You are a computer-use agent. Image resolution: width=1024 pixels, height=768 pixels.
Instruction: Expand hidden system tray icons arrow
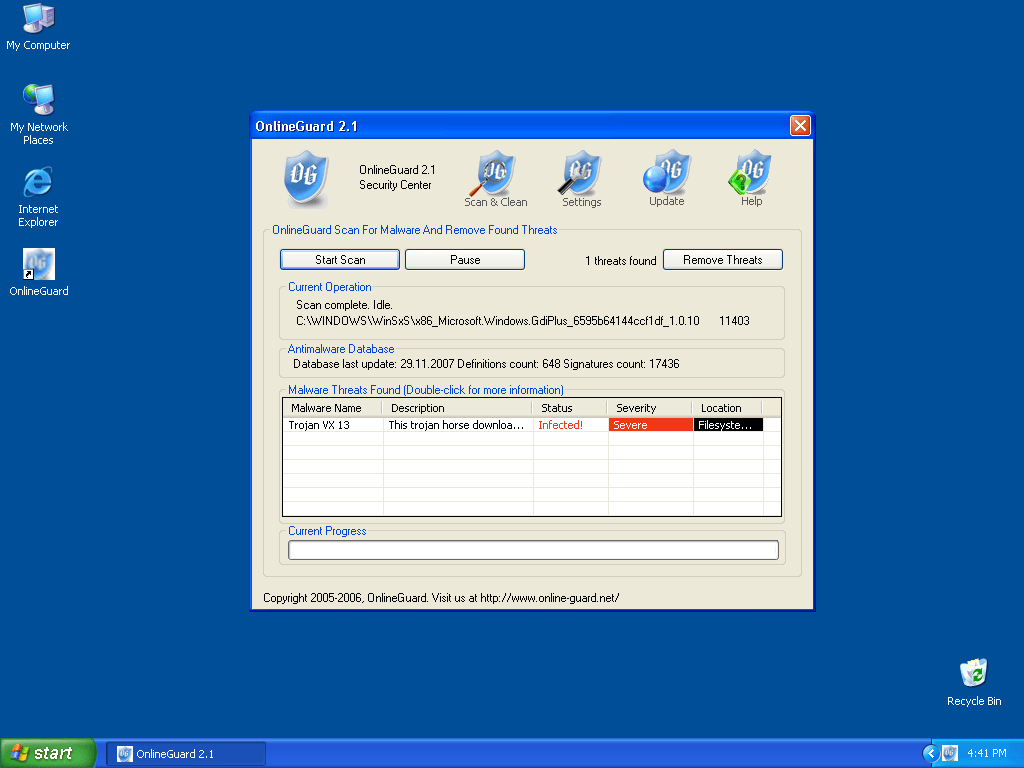tap(931, 753)
